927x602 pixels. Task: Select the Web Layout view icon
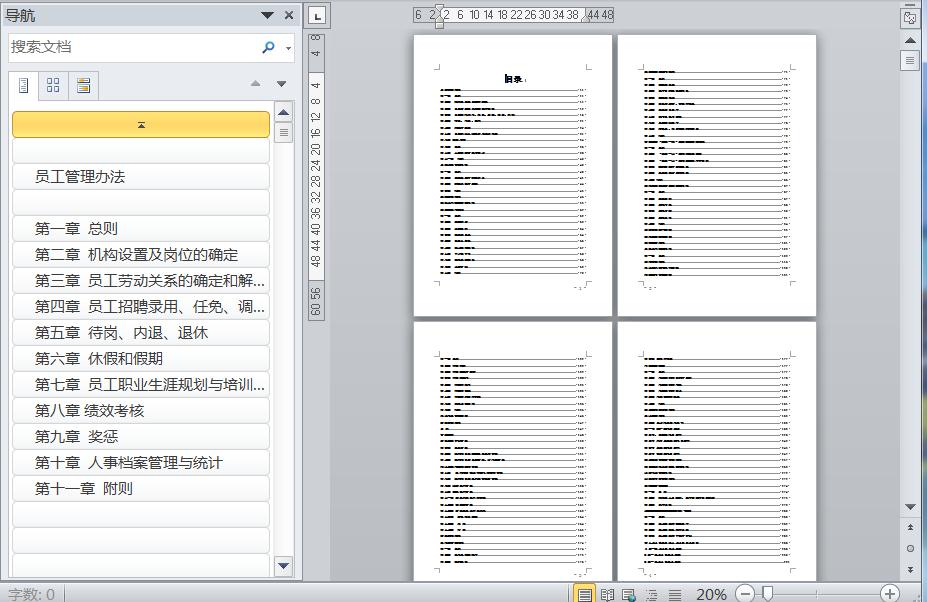tap(628, 593)
